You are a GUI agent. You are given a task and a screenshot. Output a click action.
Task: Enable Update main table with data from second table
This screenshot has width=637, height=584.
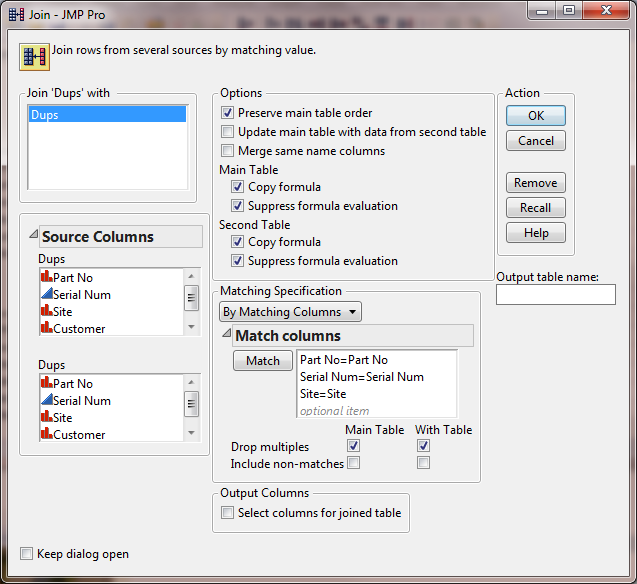228,132
